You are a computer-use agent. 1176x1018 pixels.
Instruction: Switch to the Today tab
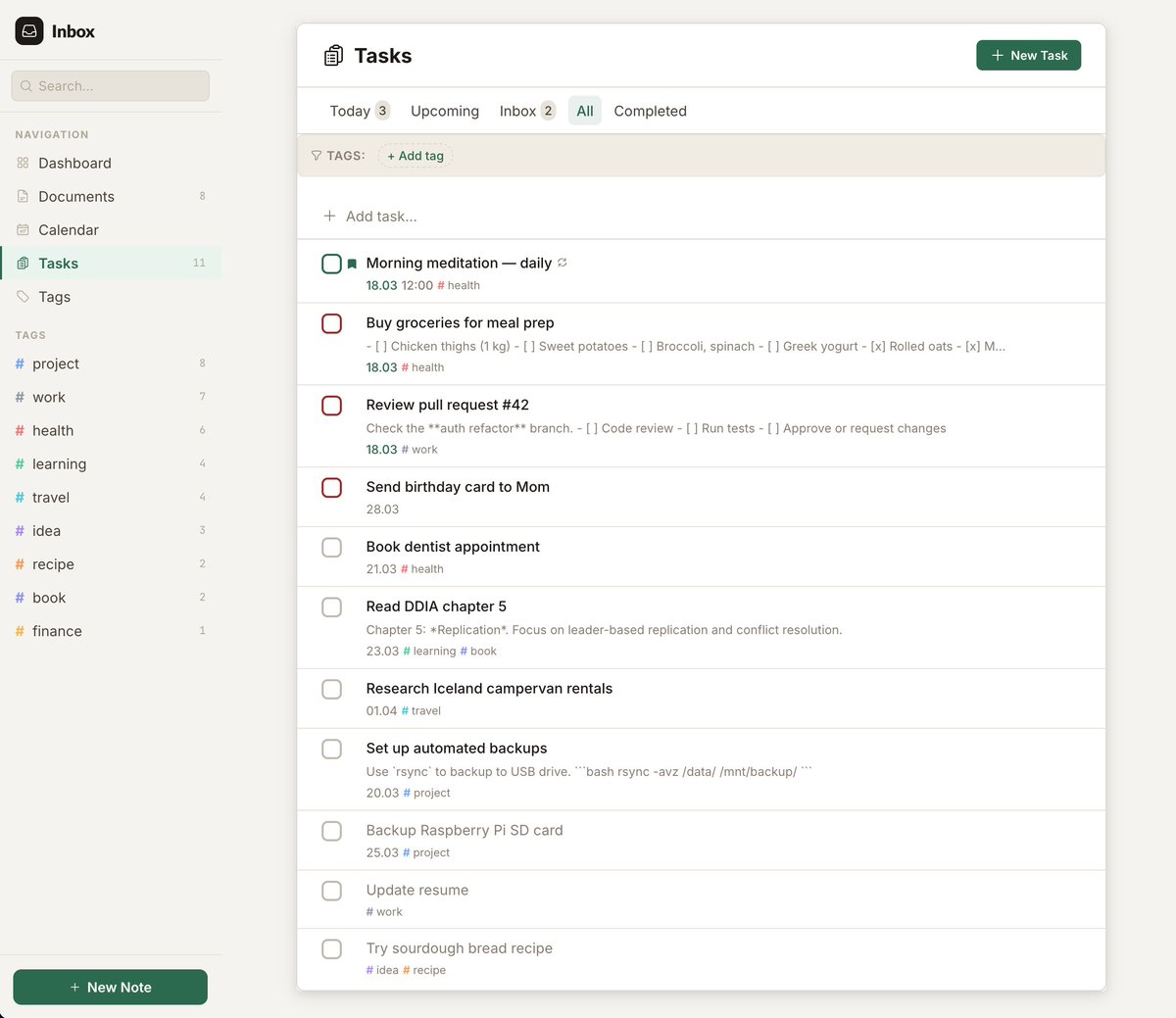pyautogui.click(x=359, y=111)
